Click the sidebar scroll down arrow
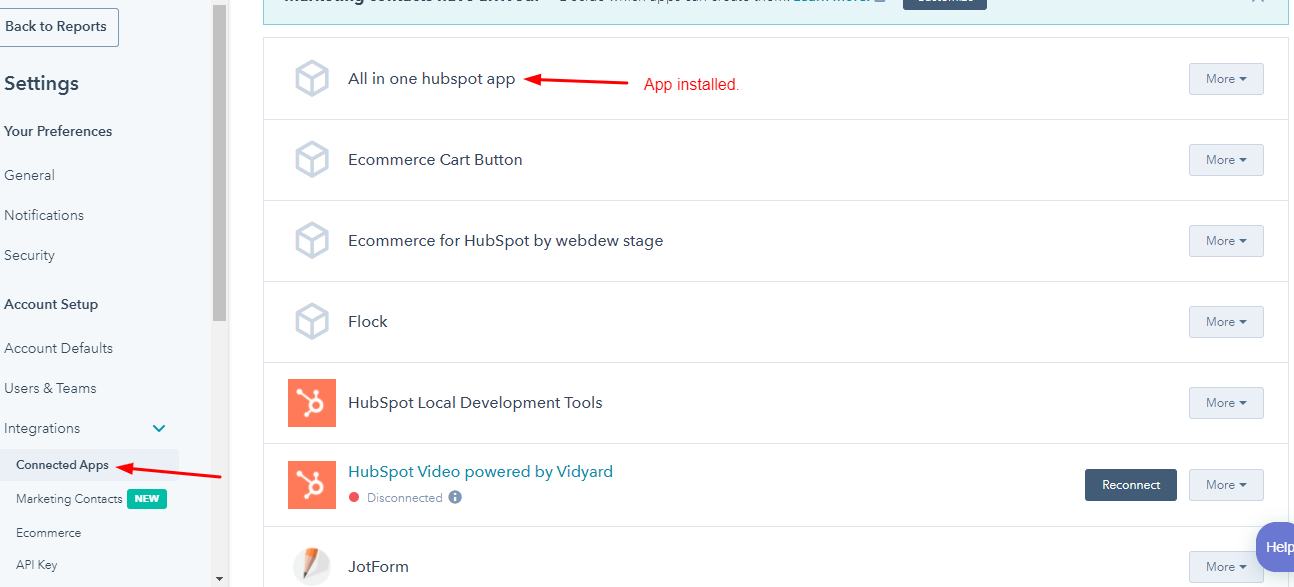Viewport: 1294px width, 587px height. [x=220, y=579]
